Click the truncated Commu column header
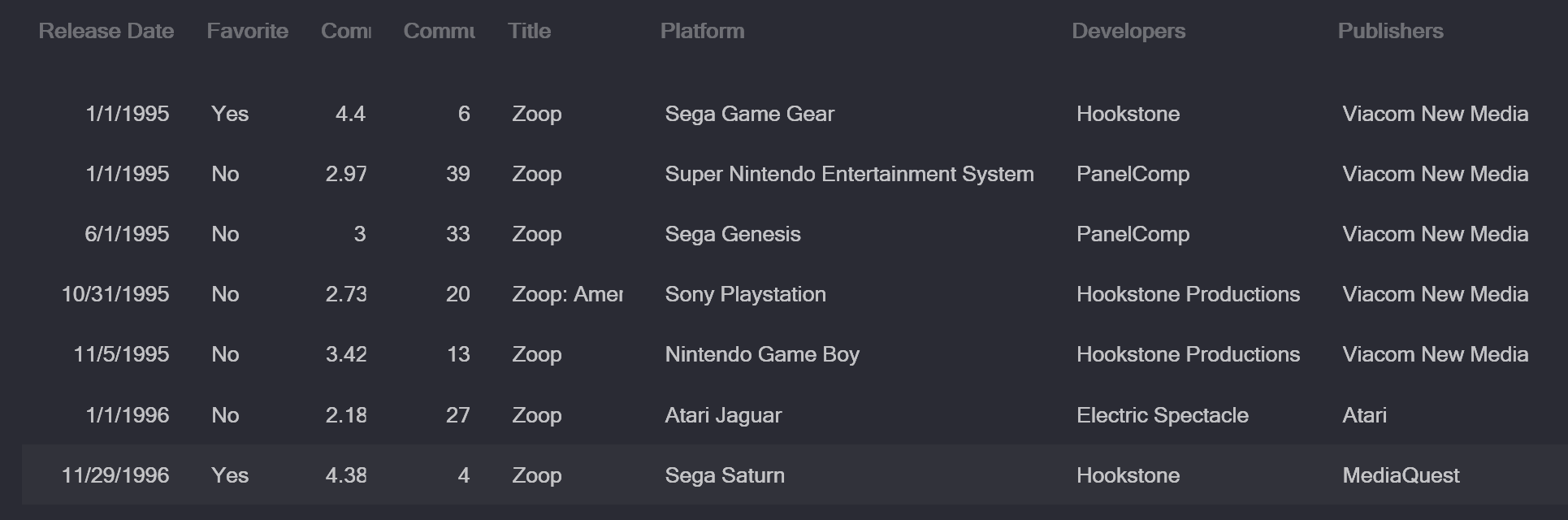Viewport: 1568px width, 520px height. tap(440, 31)
